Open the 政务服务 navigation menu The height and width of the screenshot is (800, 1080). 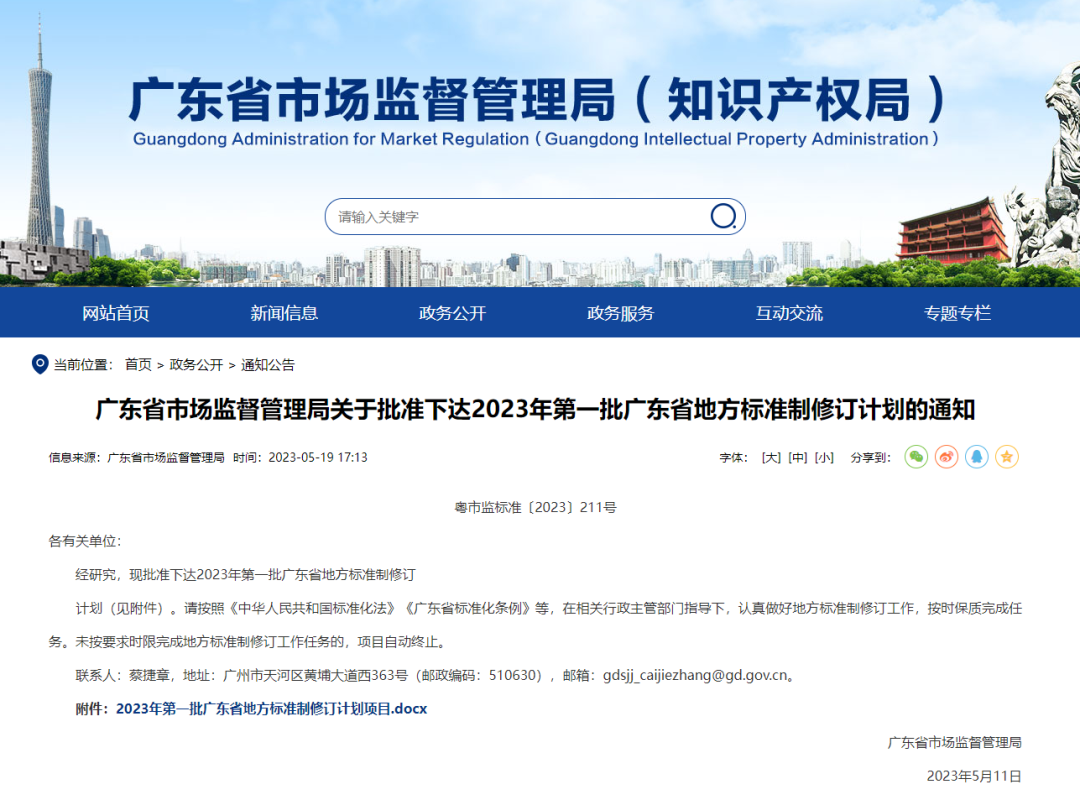pyautogui.click(x=617, y=312)
